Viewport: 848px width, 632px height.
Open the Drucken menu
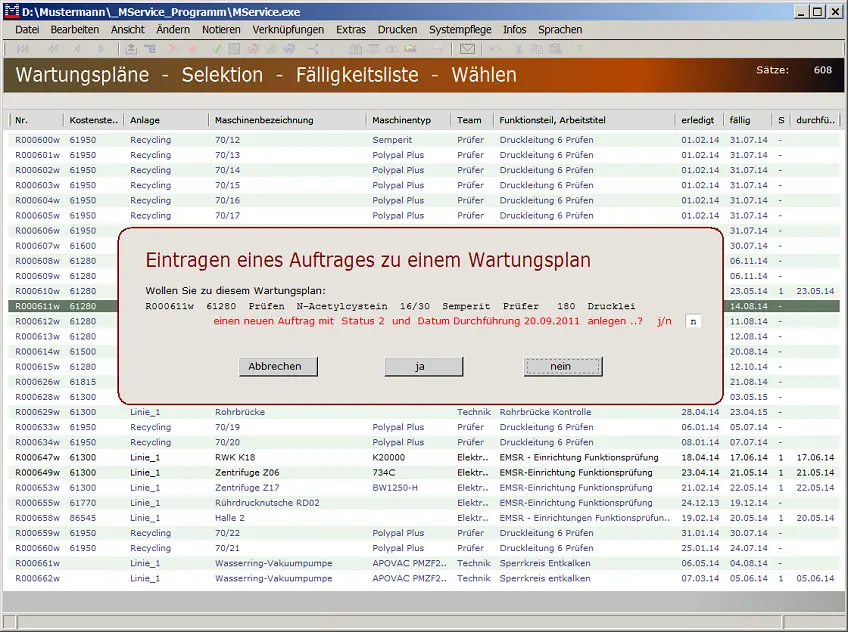(397, 30)
